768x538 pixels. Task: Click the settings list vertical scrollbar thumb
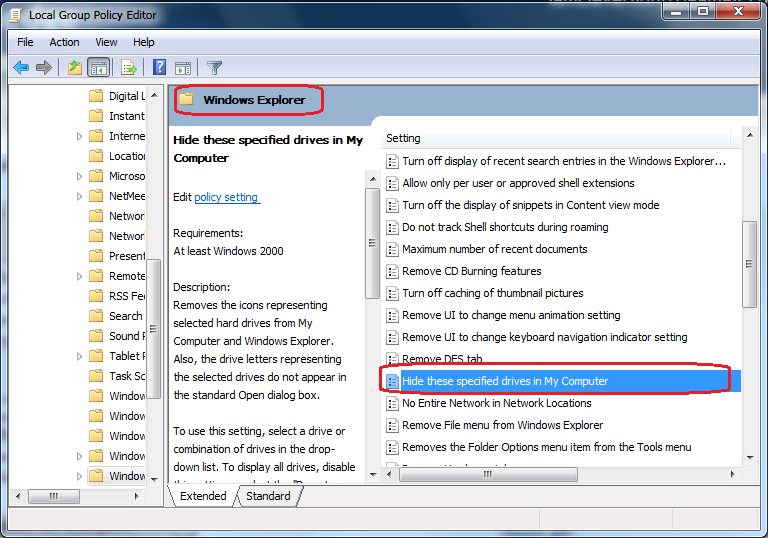pyautogui.click(x=749, y=264)
